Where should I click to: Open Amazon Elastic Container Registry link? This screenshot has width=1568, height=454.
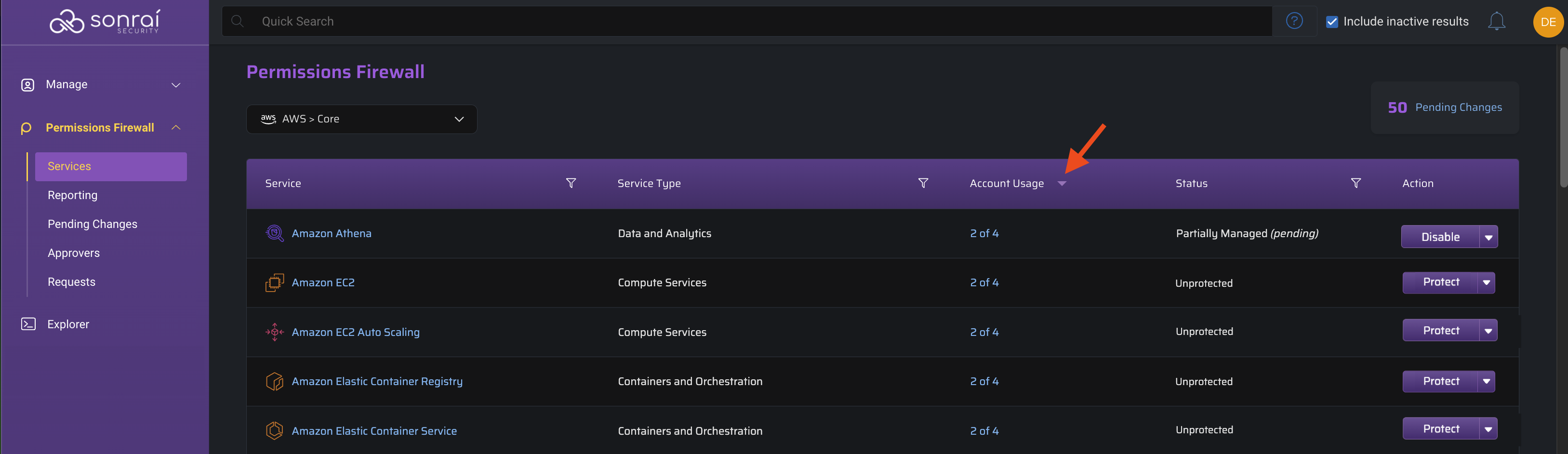pyautogui.click(x=377, y=381)
